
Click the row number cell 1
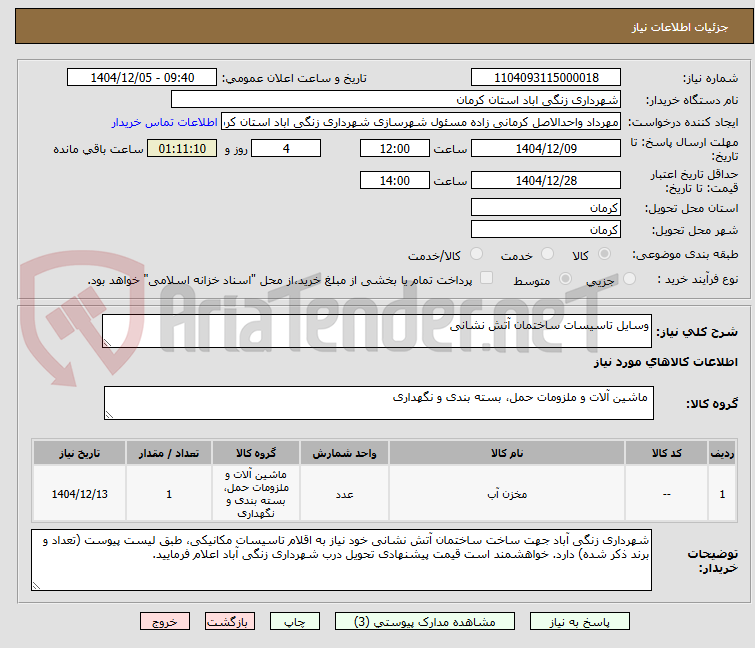722,494
